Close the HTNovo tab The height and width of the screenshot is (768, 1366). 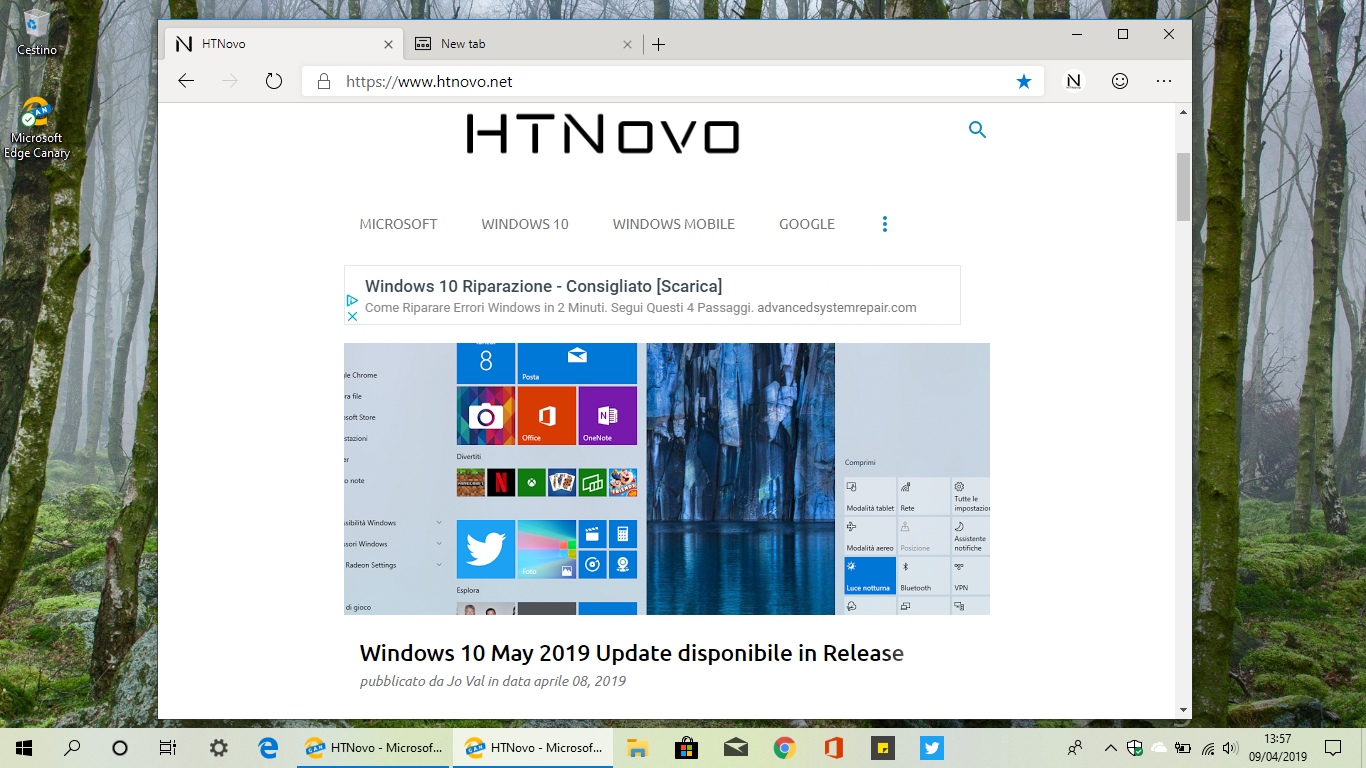point(389,44)
